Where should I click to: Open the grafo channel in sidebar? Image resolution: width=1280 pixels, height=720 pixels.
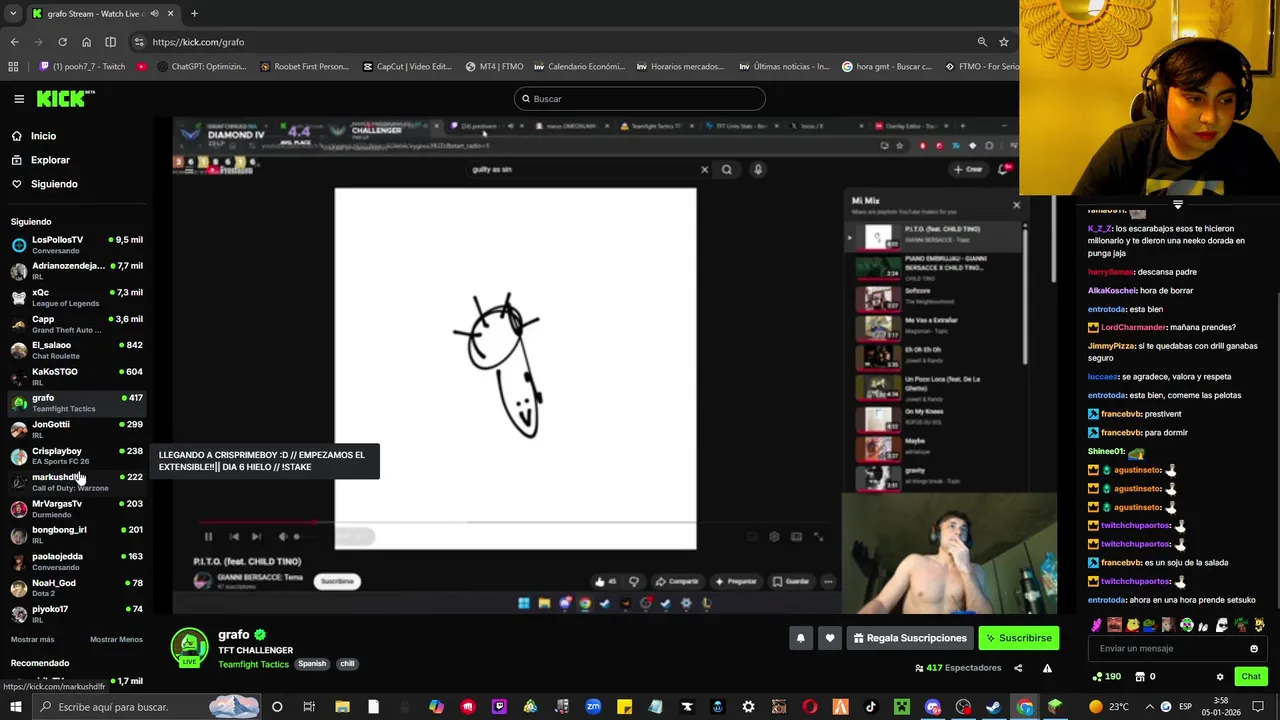click(x=77, y=403)
